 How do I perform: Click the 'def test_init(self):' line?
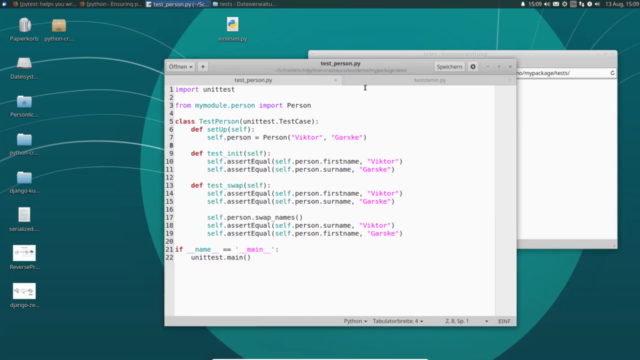coord(231,153)
